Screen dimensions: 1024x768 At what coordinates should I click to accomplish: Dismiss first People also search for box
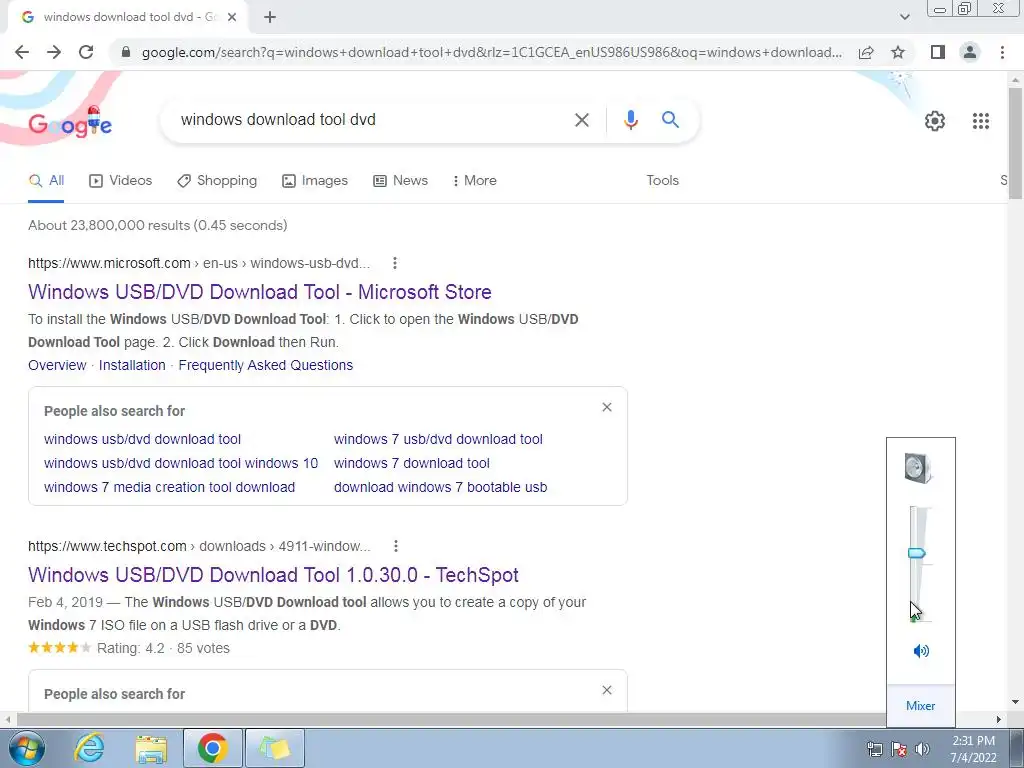(x=607, y=408)
